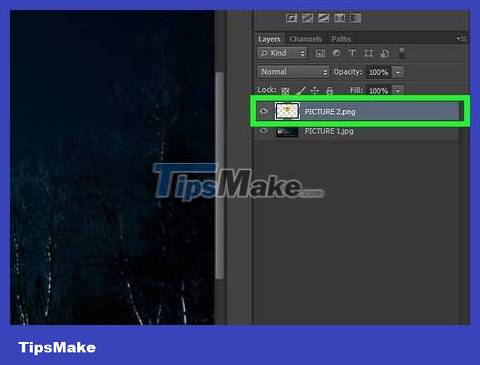Viewport: 480px width, 365px height.
Task: Open the Fill slider arrow
Action: [398, 91]
